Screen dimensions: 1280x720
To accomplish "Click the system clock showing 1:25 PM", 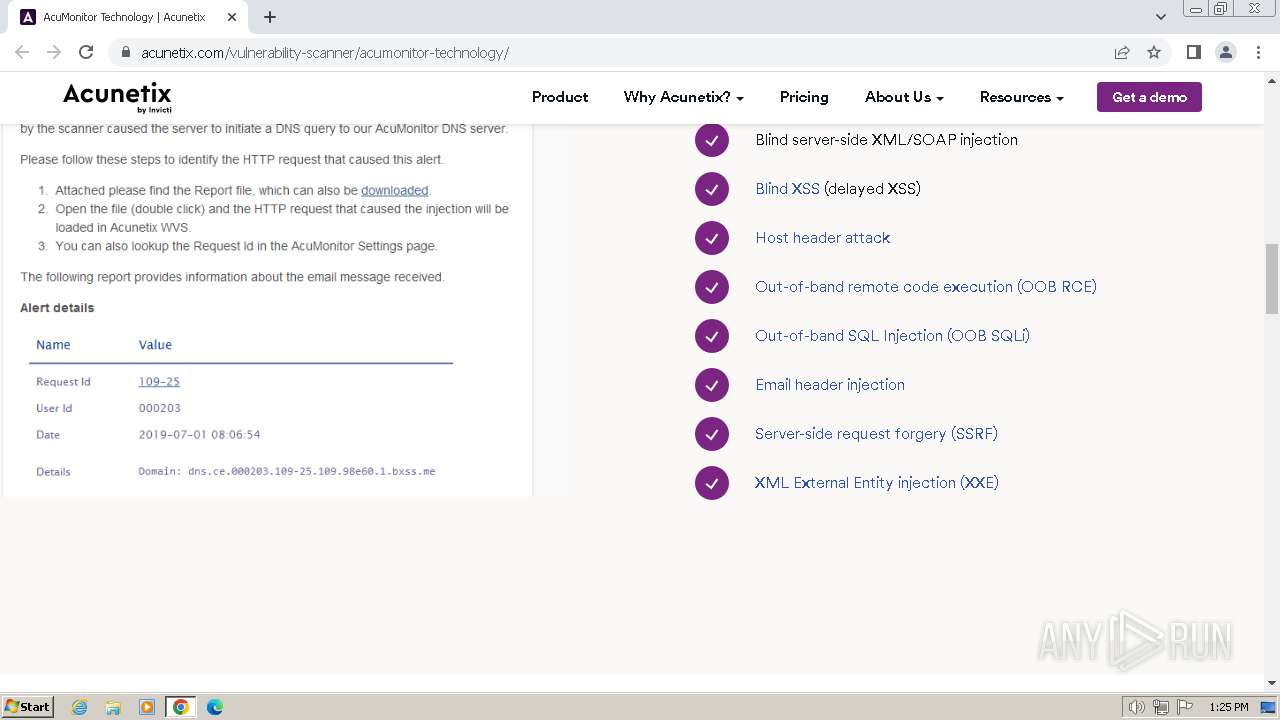I will click(1229, 707).
